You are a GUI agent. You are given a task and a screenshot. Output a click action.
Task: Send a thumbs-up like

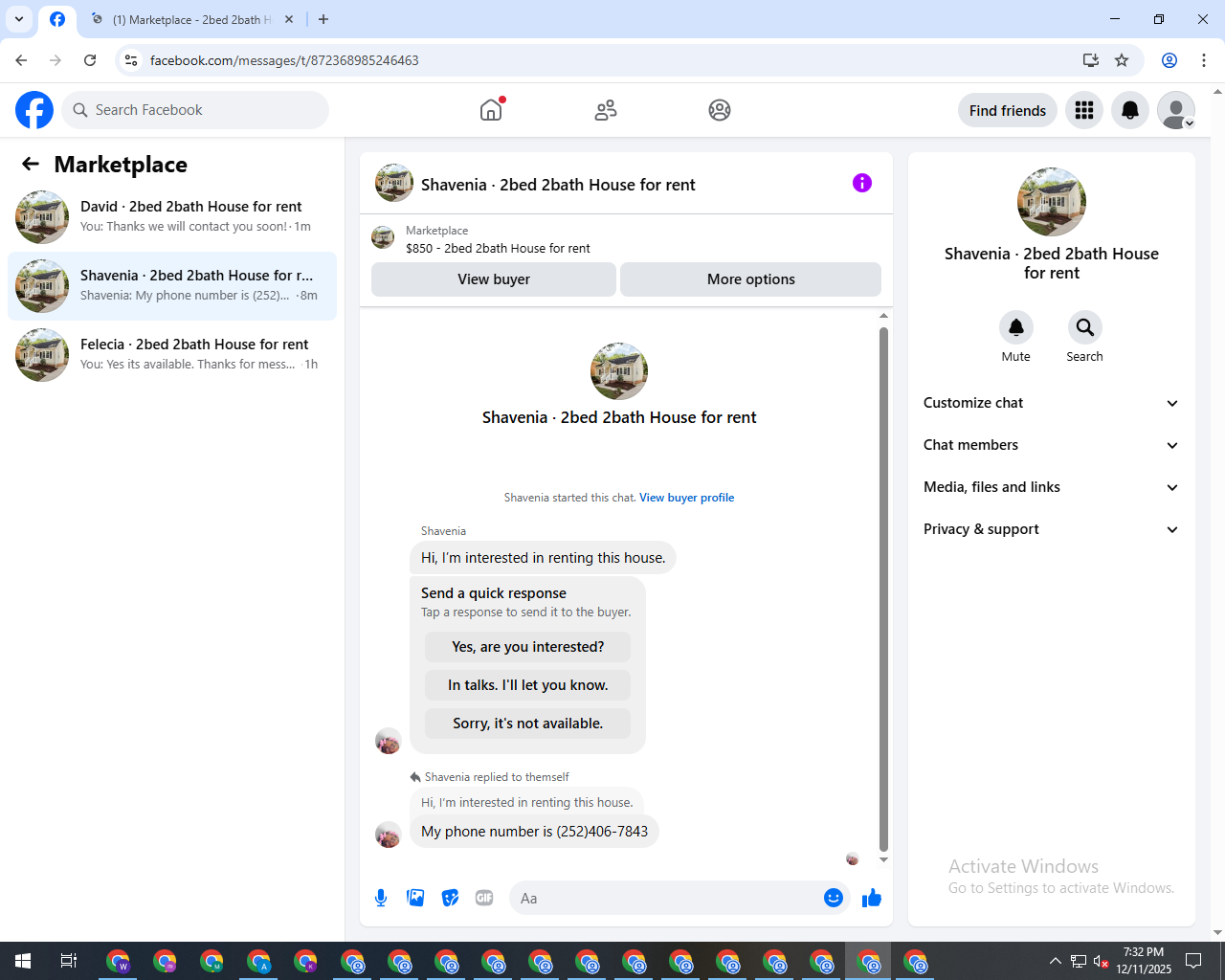[872, 898]
